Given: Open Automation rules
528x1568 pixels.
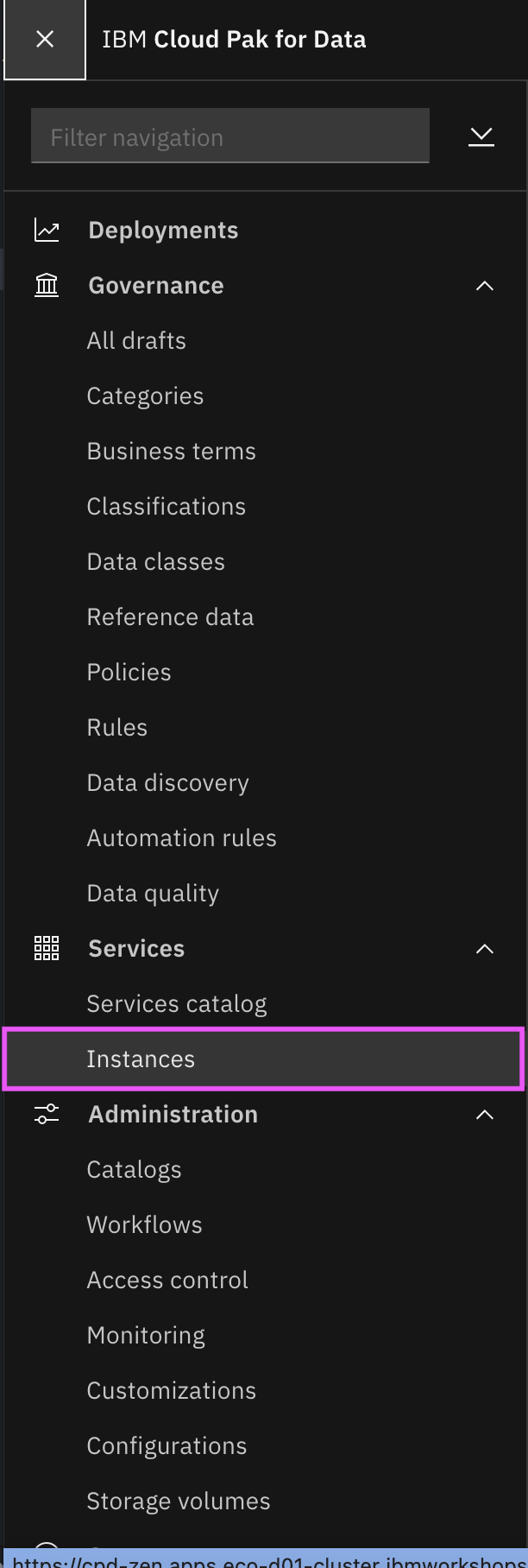Looking at the screenshot, I should [x=182, y=838].
